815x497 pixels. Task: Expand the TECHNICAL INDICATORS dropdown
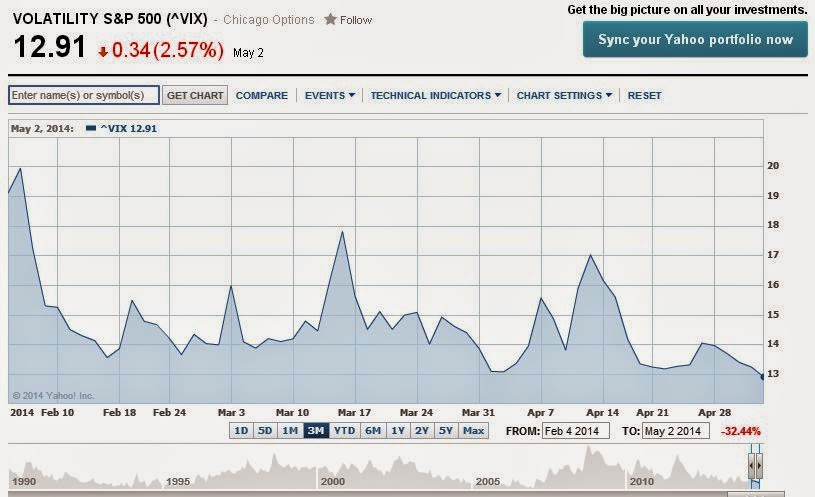[x=436, y=96]
